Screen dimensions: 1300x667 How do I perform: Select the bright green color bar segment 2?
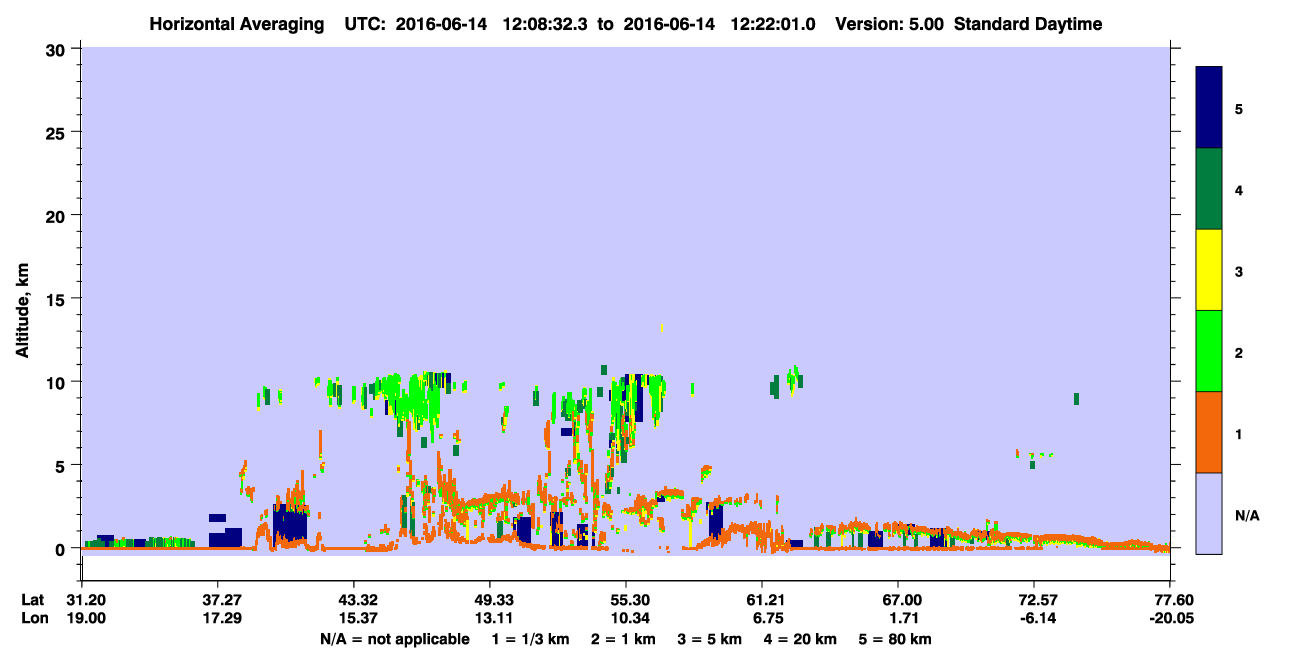point(1209,351)
